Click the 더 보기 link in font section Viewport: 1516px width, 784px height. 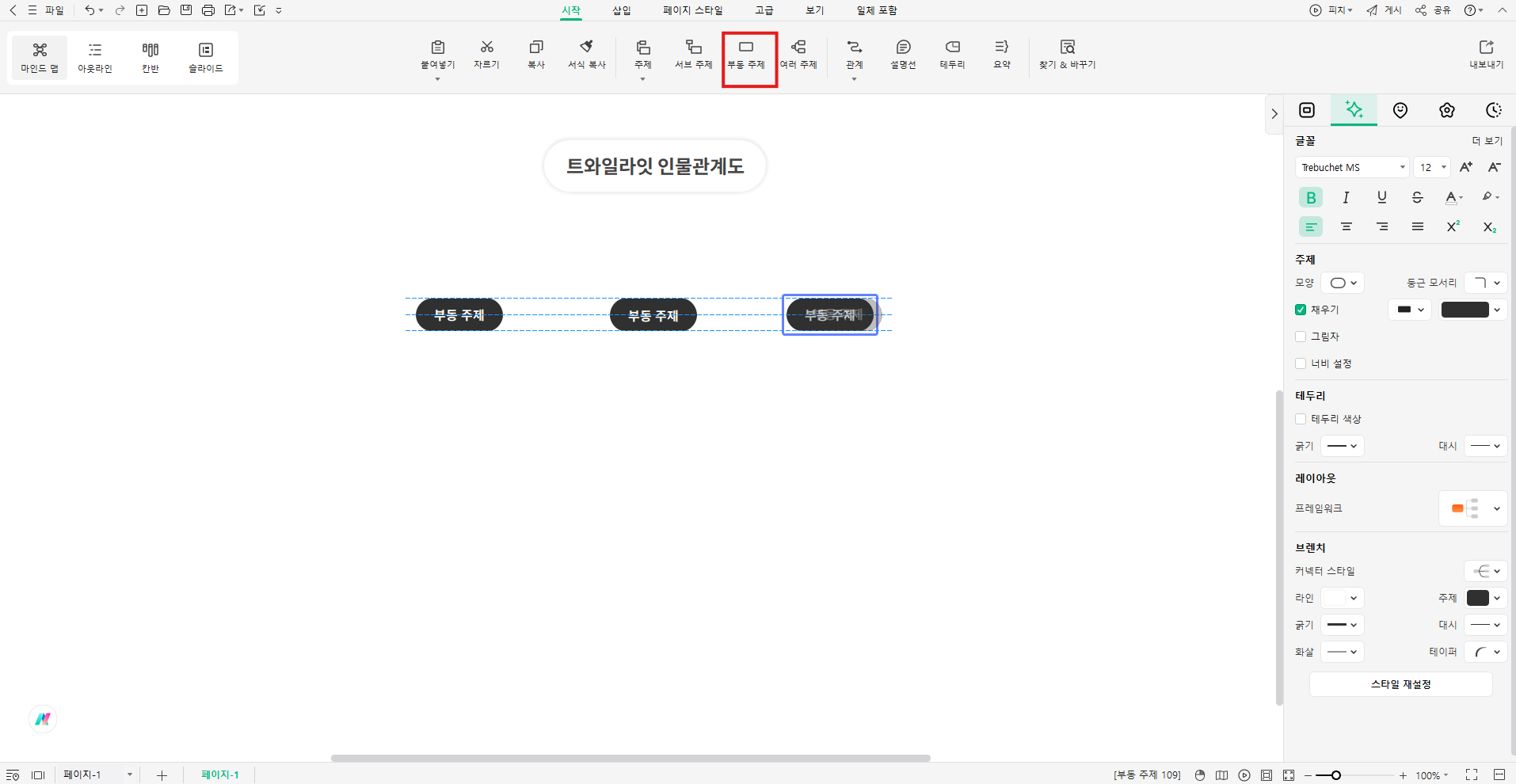pyautogui.click(x=1487, y=141)
